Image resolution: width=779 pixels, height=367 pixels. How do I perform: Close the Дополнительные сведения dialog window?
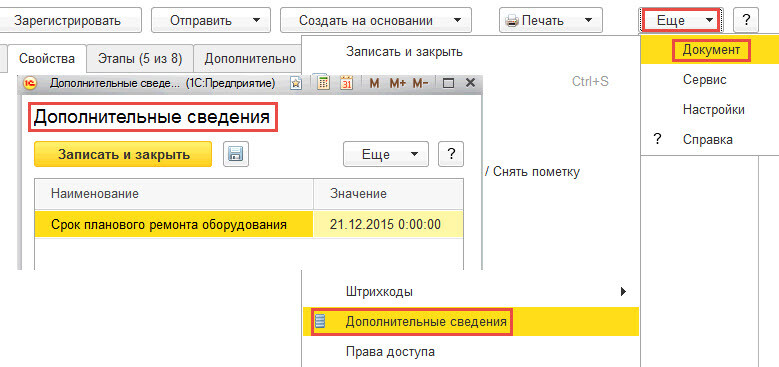pyautogui.click(x=469, y=83)
